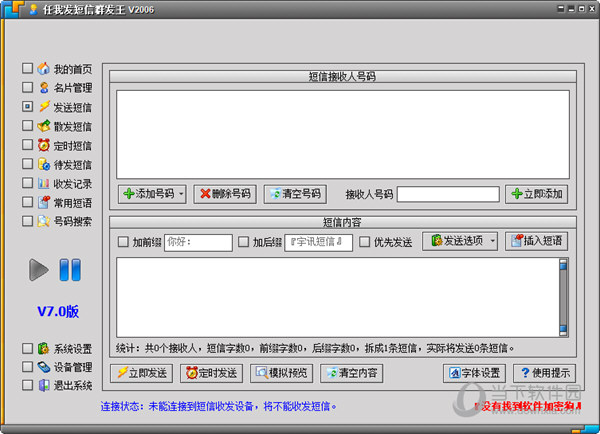
Task: Click the 定时发送 button
Action: pyautogui.click(x=212, y=373)
